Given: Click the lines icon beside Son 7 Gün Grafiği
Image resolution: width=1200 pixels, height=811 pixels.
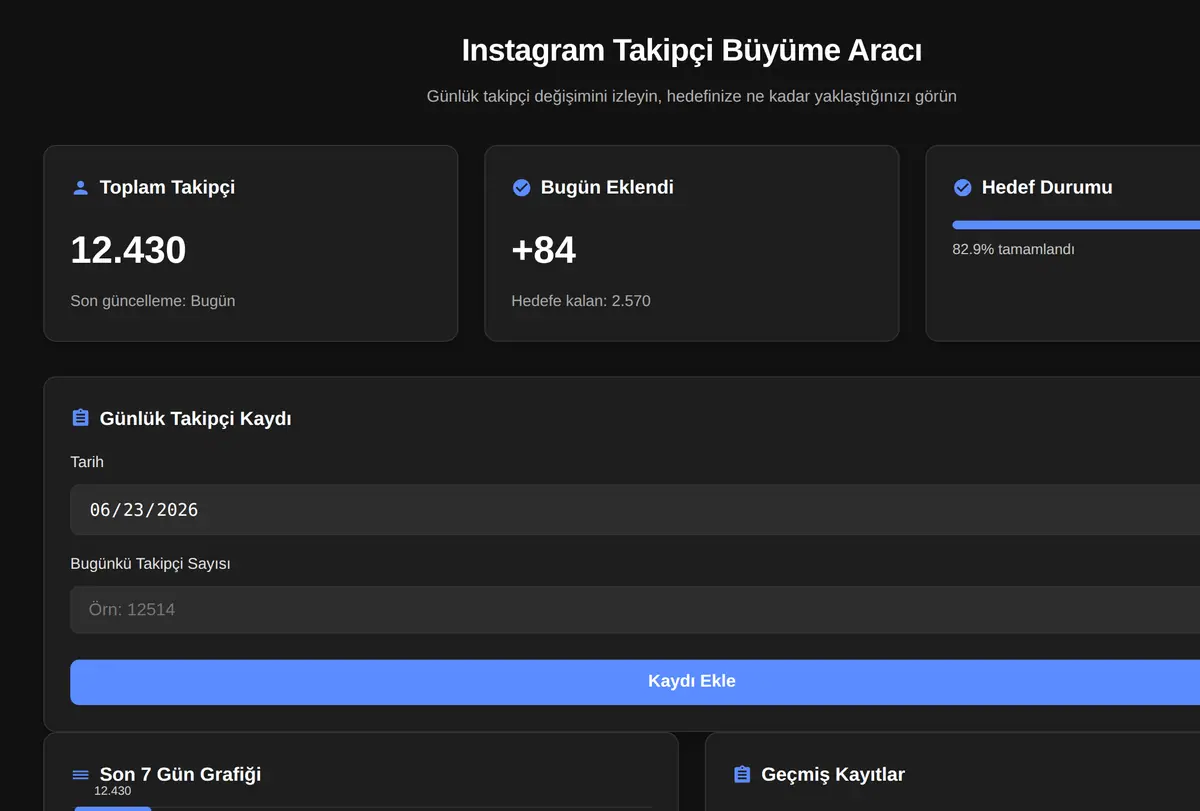Looking at the screenshot, I should pos(81,774).
